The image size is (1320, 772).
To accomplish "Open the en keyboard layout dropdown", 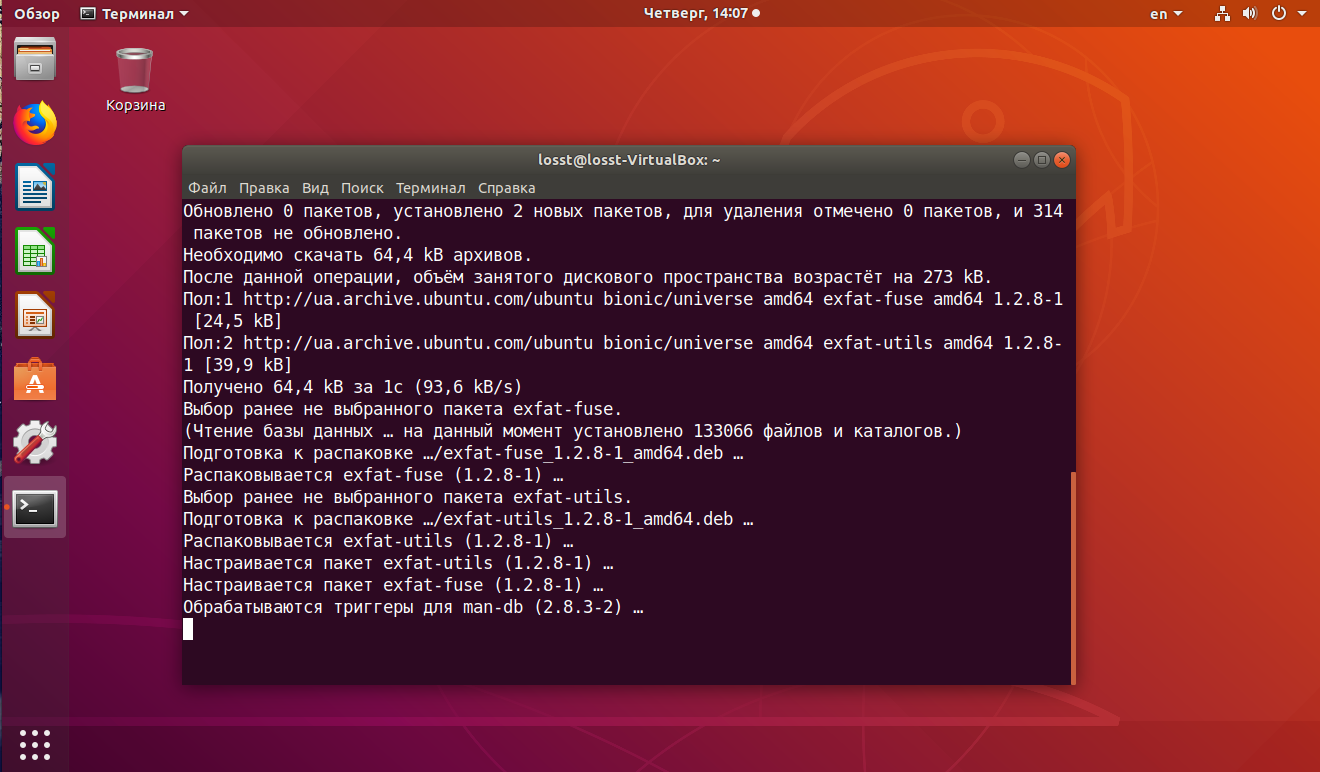I will (1166, 14).
